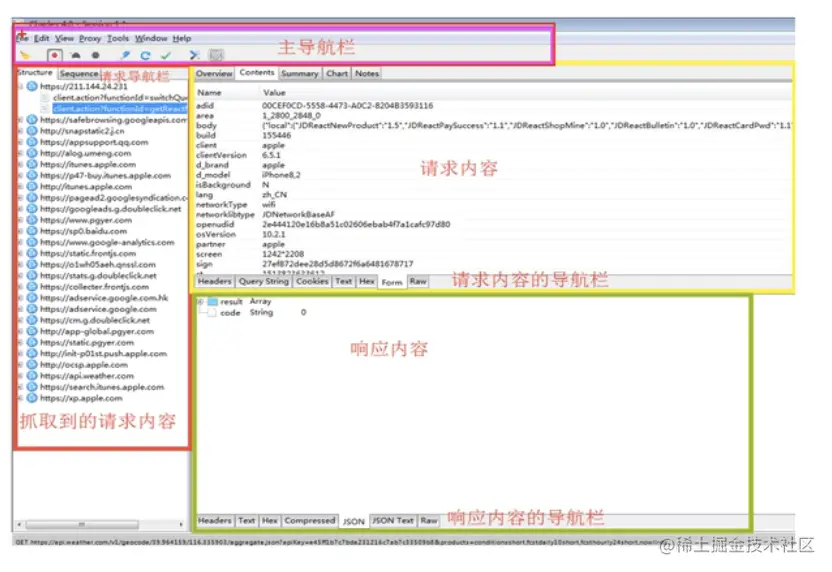Expand the result Array node in the response
The width and height of the screenshot is (832, 572).
(201, 301)
